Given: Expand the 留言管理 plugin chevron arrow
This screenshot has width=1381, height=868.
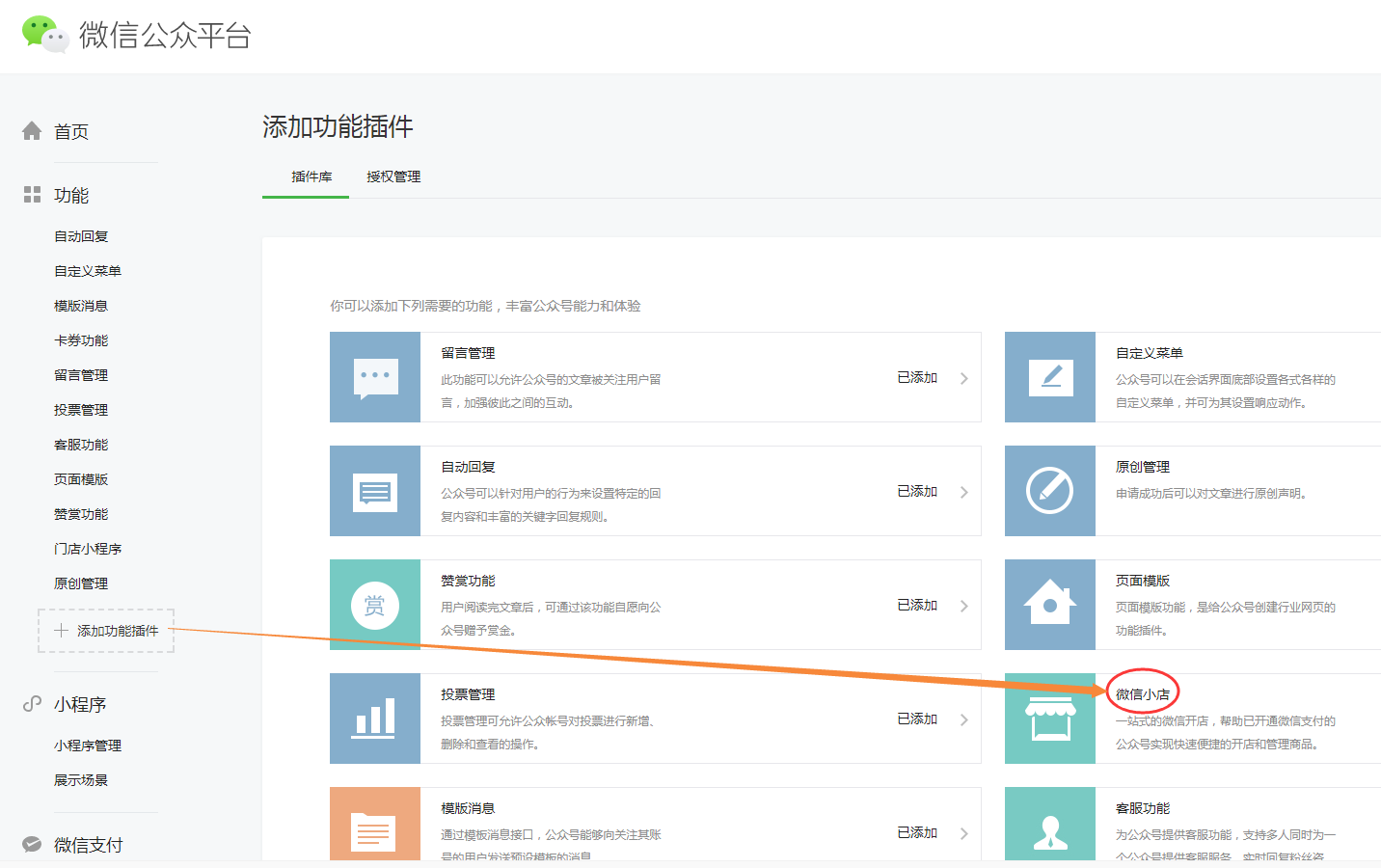Looking at the screenshot, I should point(963,378).
